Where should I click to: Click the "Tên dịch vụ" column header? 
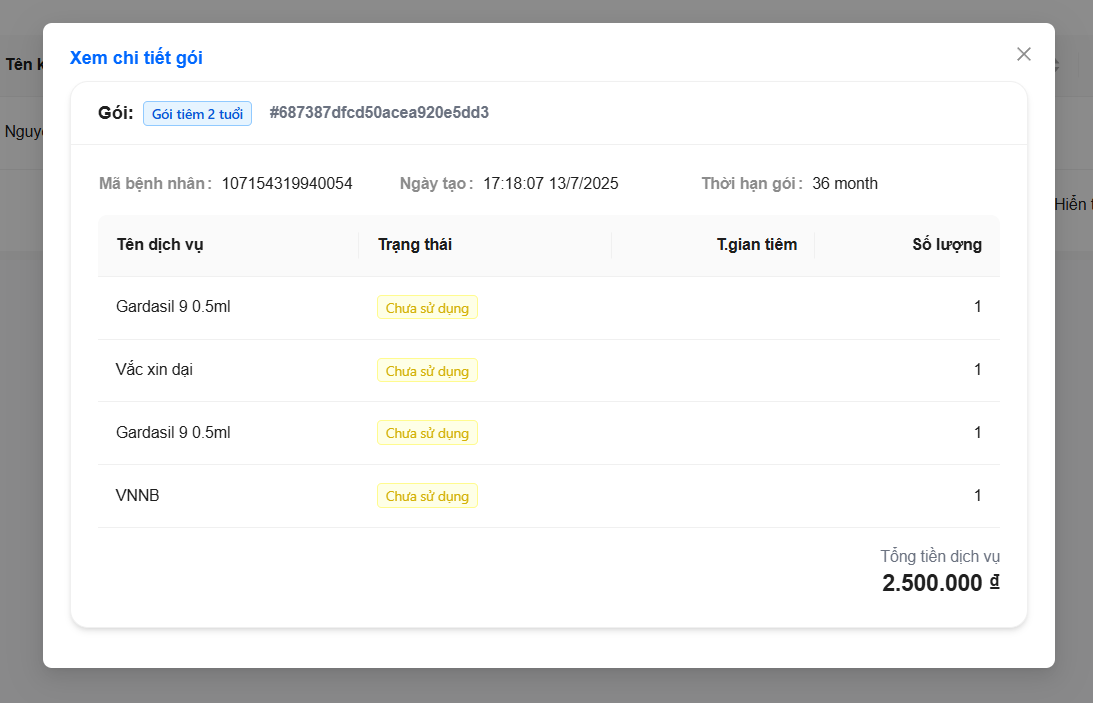tap(160, 244)
